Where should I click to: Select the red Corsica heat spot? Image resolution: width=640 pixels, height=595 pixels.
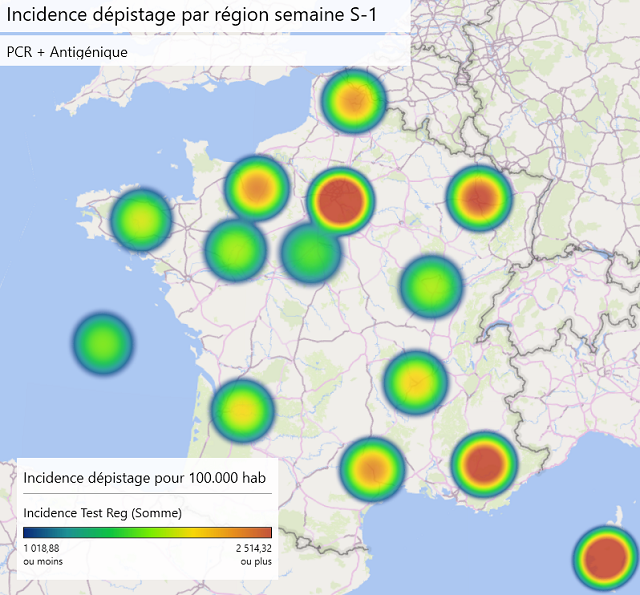coord(606,558)
